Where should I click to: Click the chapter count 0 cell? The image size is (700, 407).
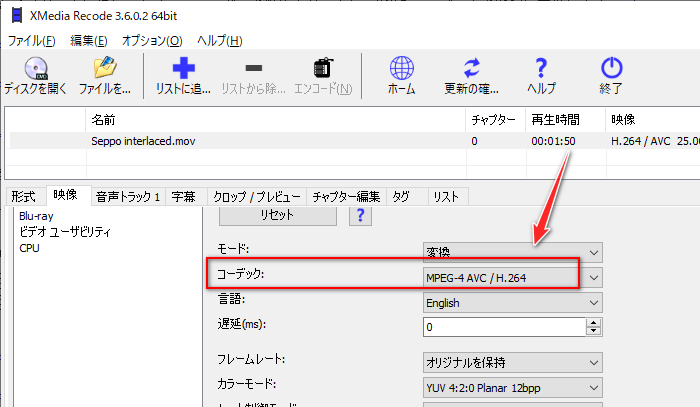click(x=474, y=141)
